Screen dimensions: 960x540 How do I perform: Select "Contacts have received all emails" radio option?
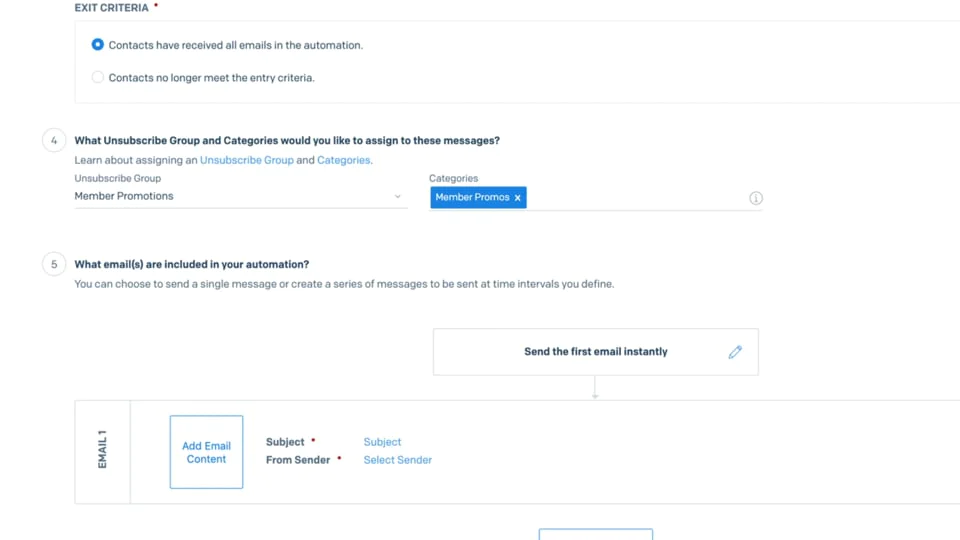[98, 45]
